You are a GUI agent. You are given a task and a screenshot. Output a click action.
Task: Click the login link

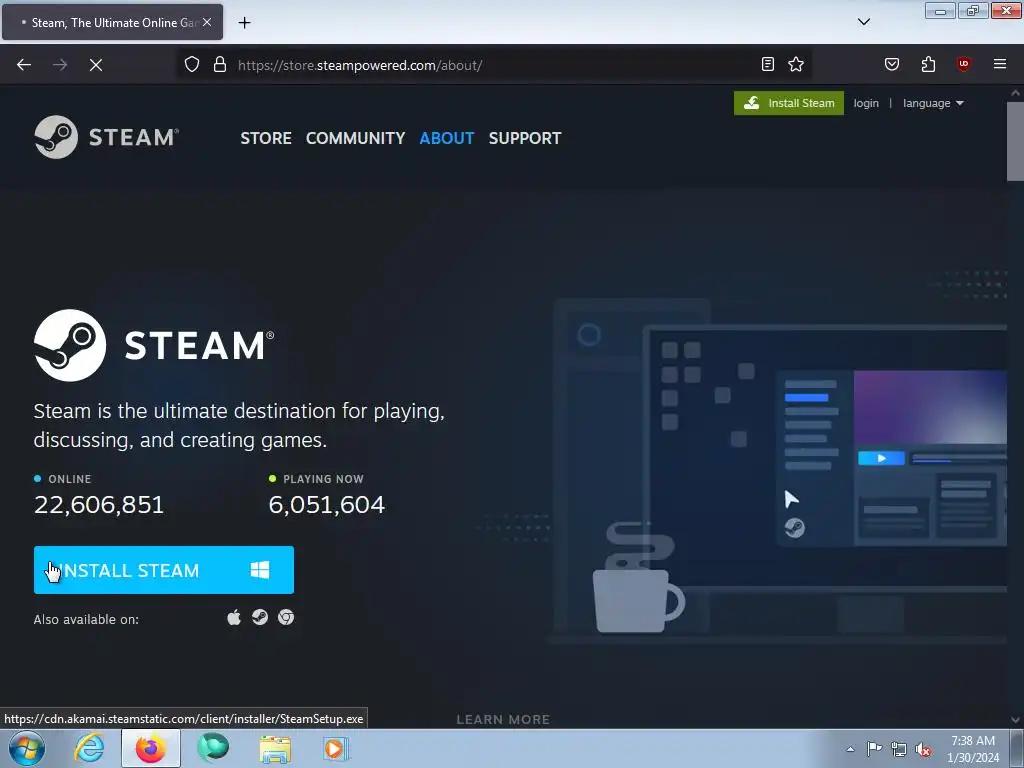pos(866,103)
